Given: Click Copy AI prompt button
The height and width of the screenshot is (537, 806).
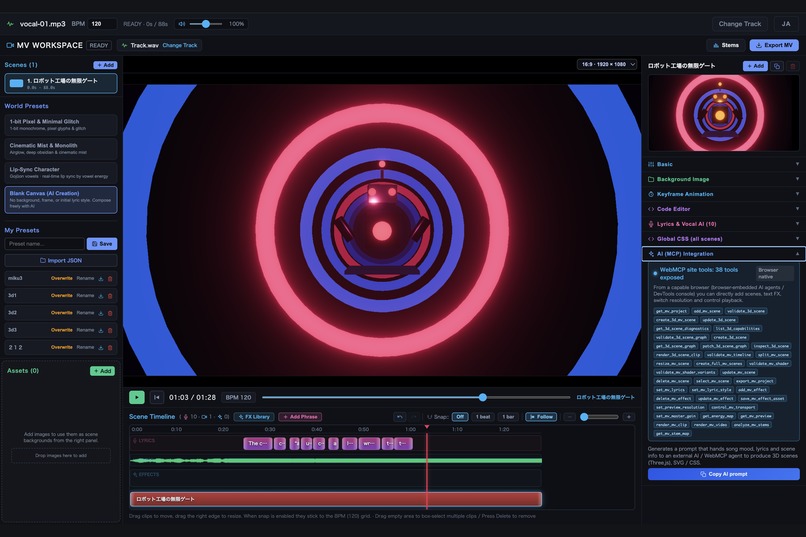Looking at the screenshot, I should coord(723,474).
